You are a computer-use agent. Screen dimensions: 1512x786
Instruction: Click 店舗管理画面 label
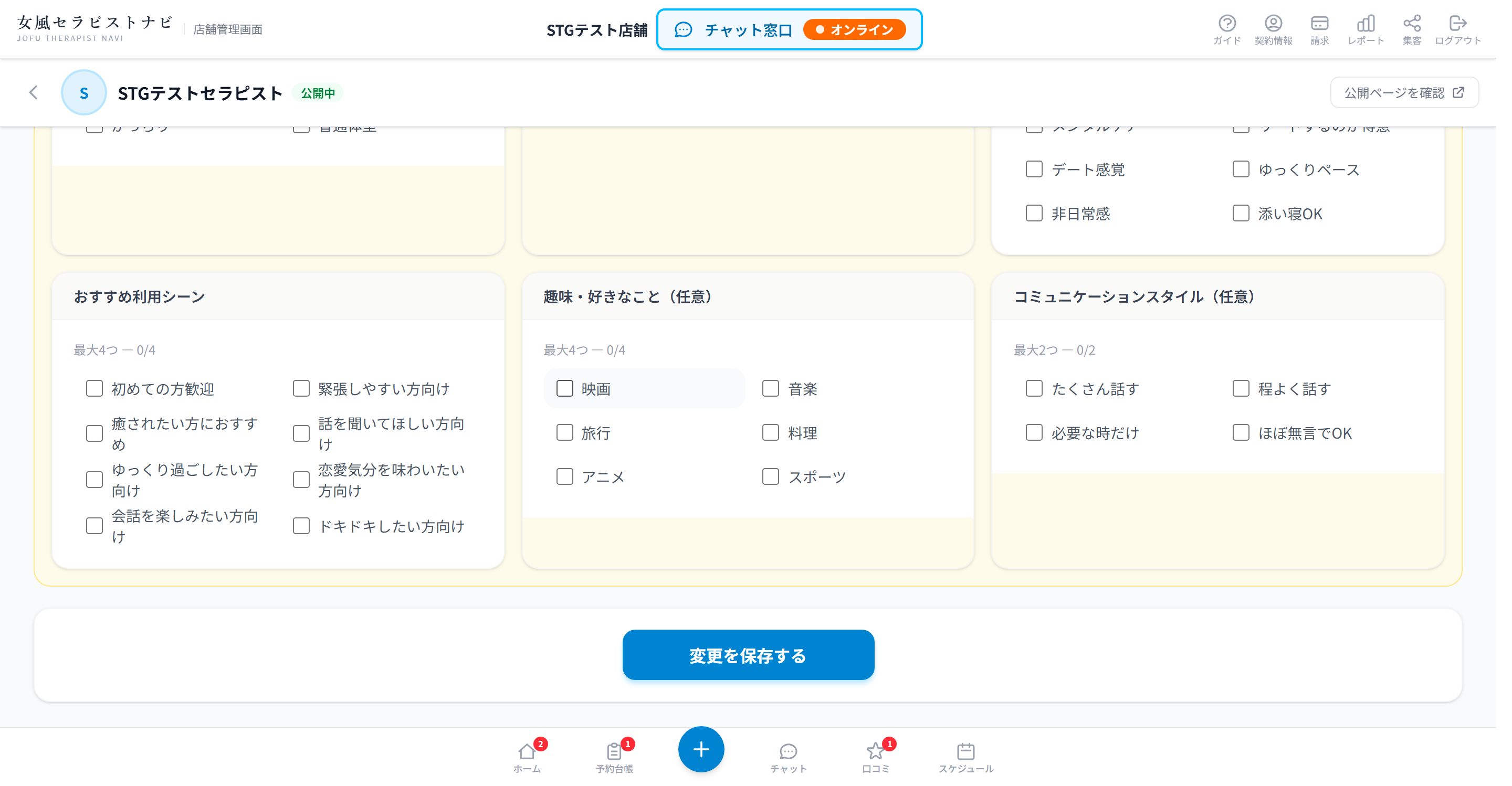click(230, 30)
